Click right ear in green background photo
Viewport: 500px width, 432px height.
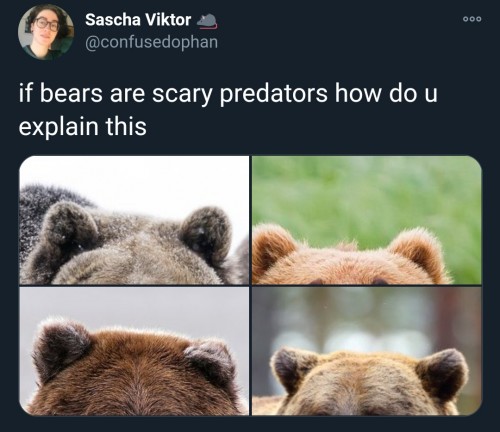[x=418, y=252]
